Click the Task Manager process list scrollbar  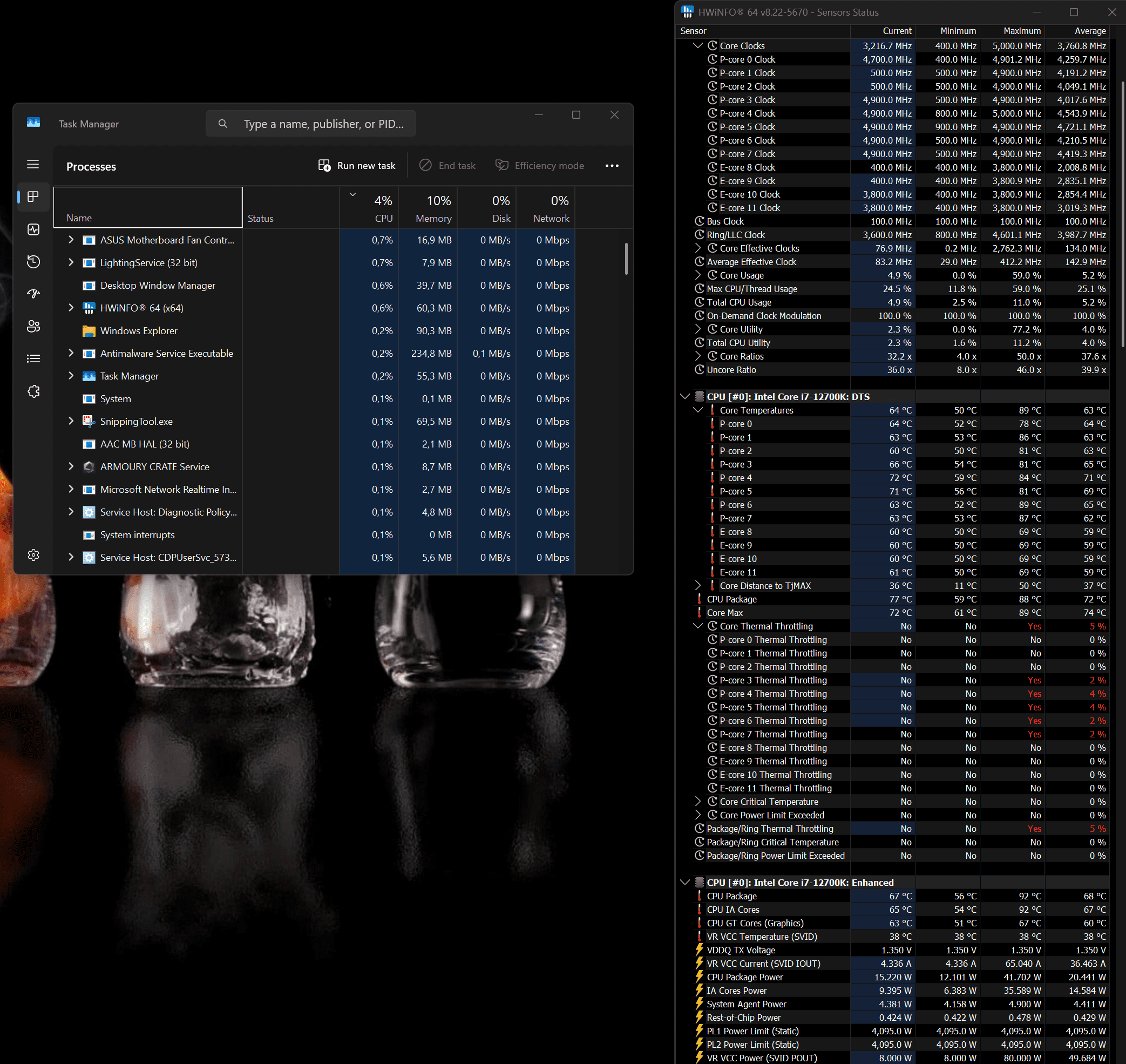[626, 259]
